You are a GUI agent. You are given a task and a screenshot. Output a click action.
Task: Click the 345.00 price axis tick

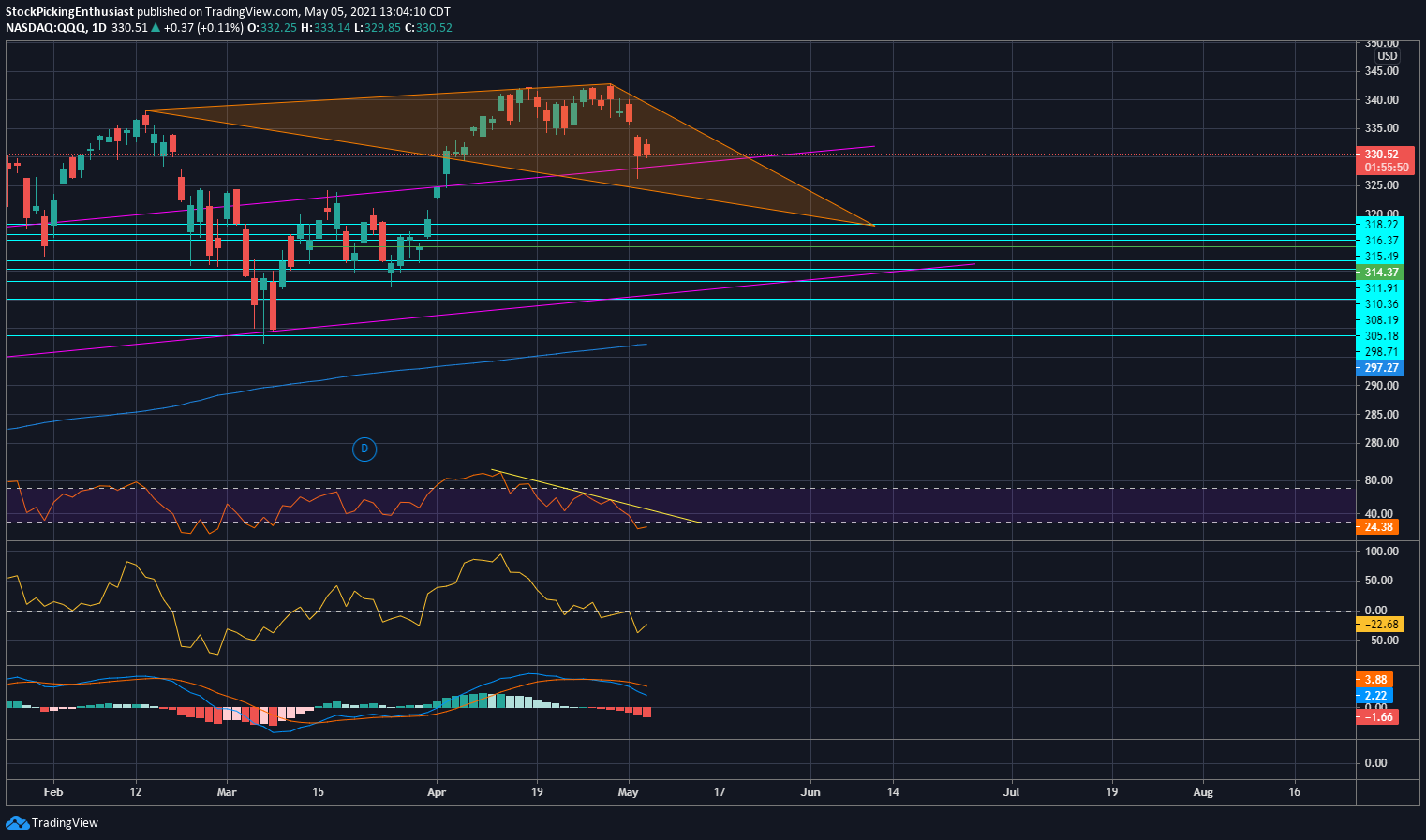click(1382, 71)
